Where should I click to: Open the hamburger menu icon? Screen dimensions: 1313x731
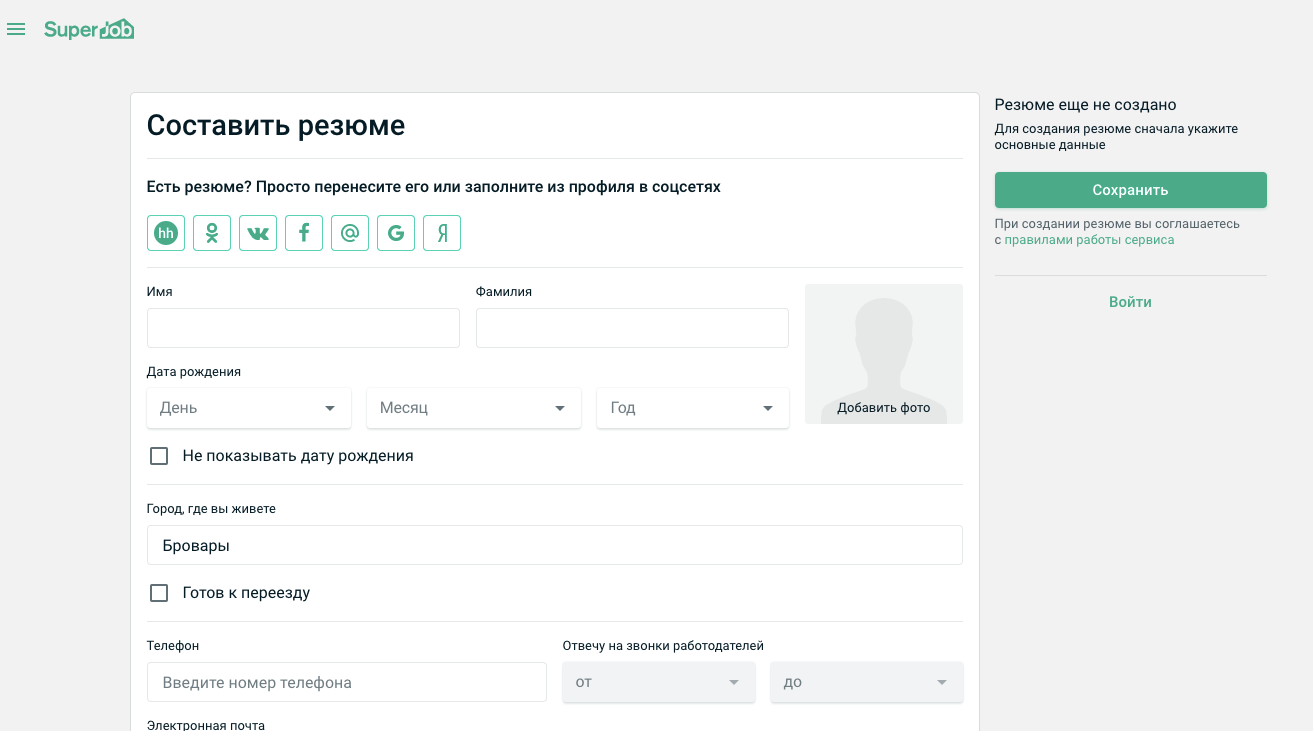(16, 29)
